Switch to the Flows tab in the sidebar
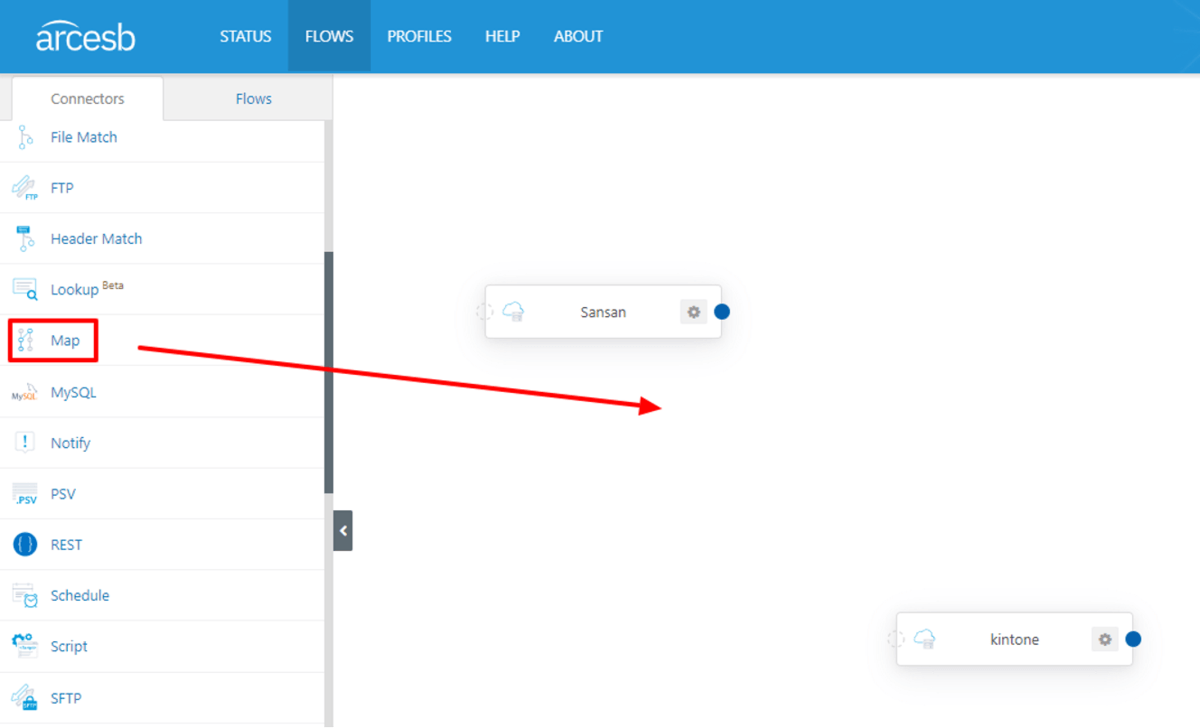1200x728 pixels. click(x=253, y=99)
